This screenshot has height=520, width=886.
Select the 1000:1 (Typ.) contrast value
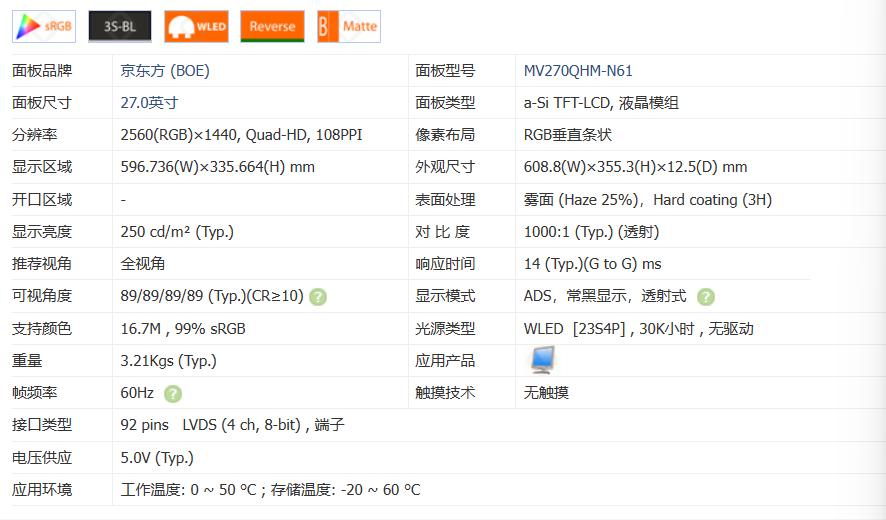coord(592,232)
